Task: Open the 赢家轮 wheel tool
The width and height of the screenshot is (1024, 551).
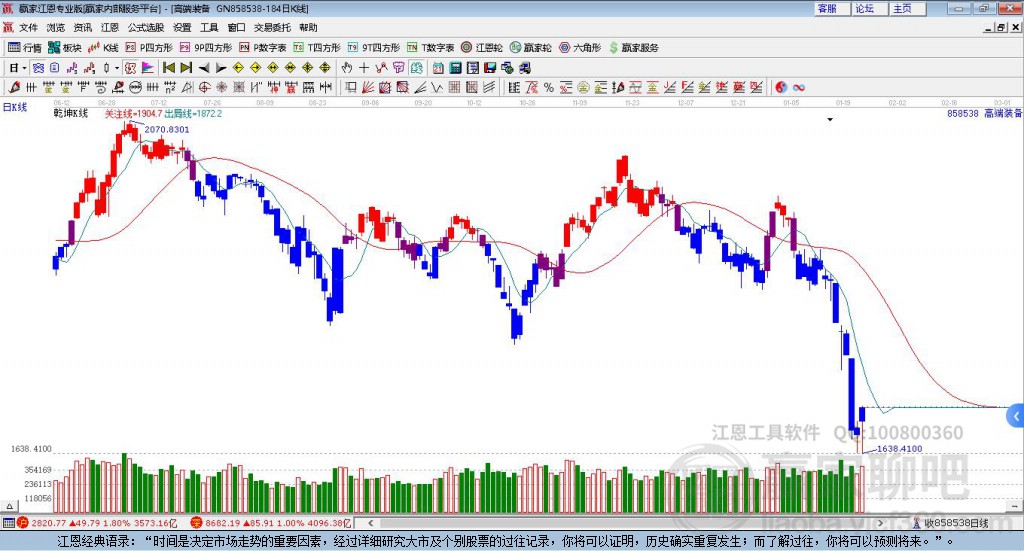Action: (x=531, y=48)
